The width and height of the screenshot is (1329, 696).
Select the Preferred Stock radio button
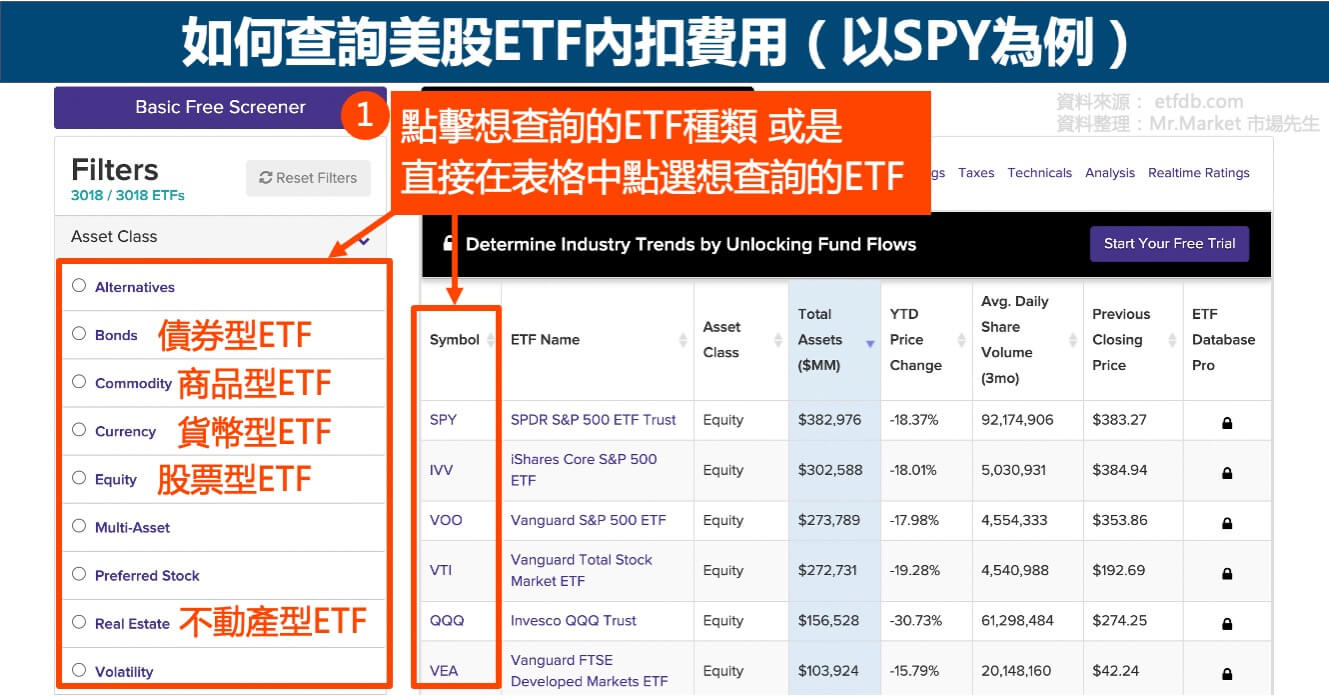pos(79,573)
